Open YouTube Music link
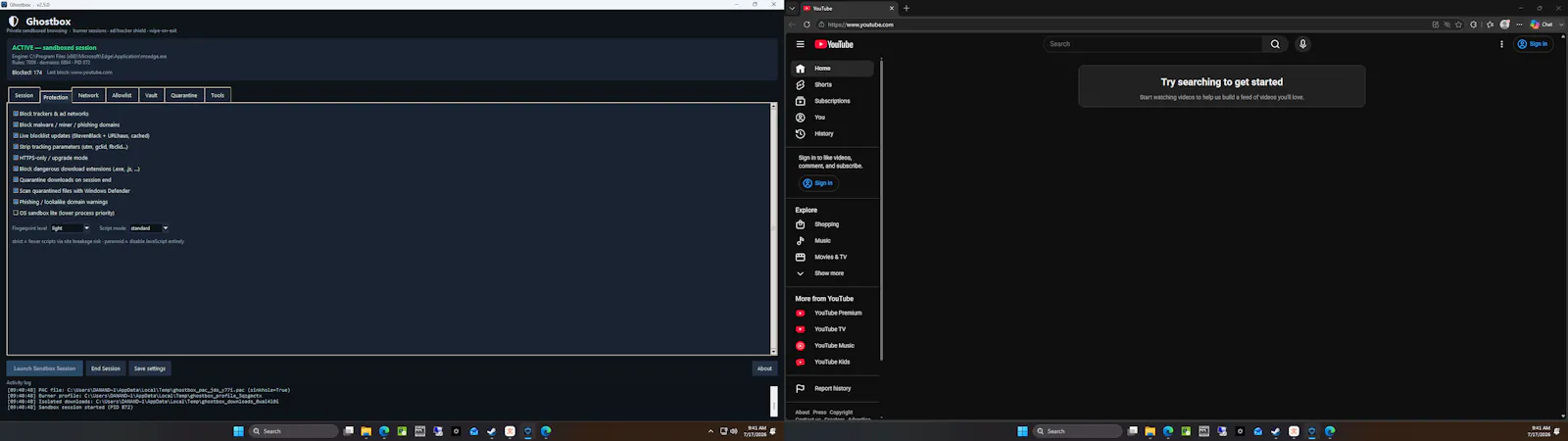 pos(832,346)
